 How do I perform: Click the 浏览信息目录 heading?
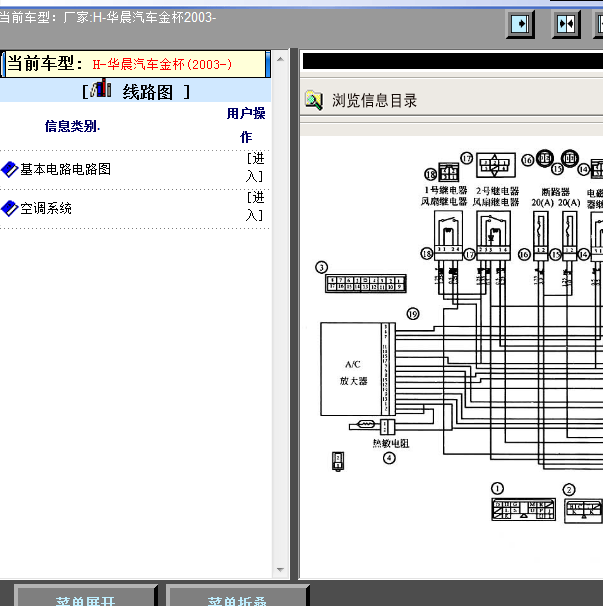click(374, 100)
